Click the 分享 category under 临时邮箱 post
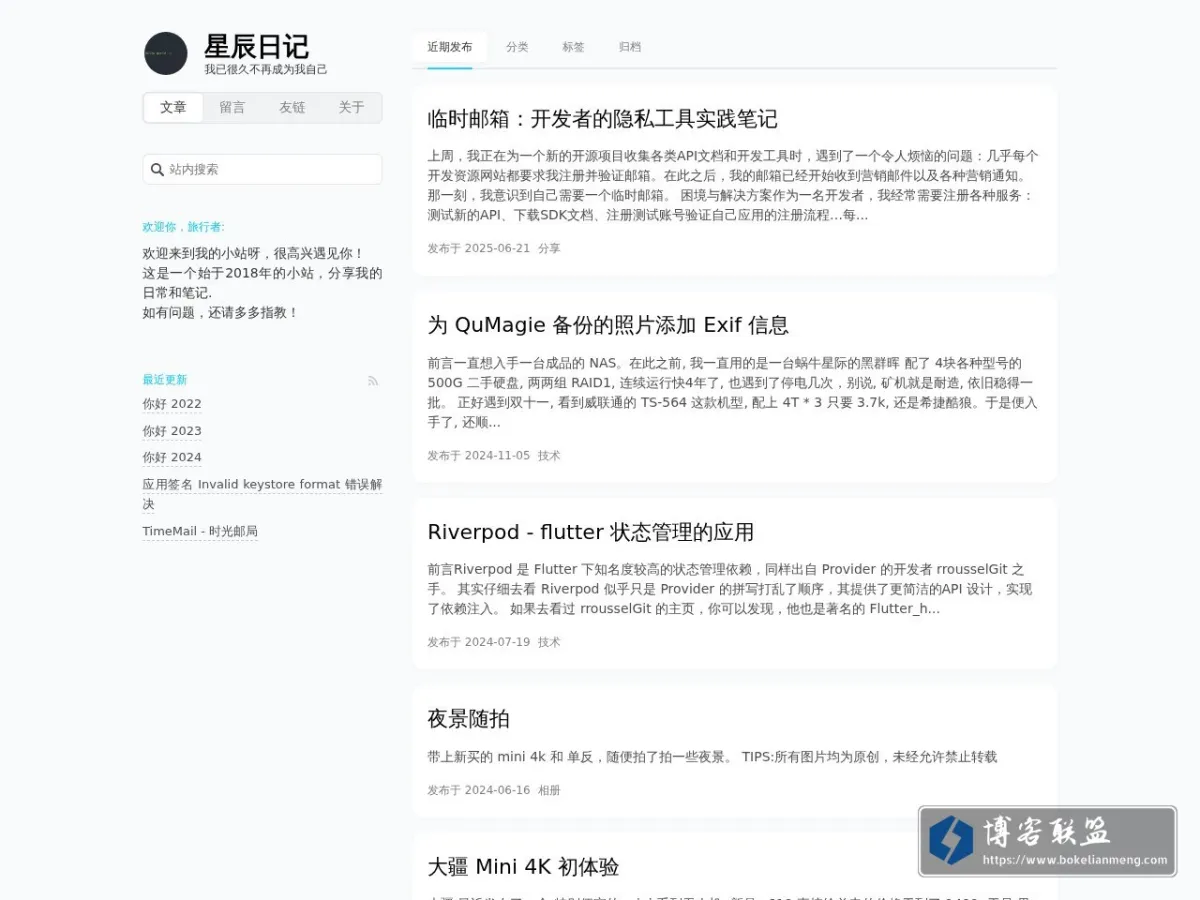This screenshot has height=900, width=1200. point(549,248)
